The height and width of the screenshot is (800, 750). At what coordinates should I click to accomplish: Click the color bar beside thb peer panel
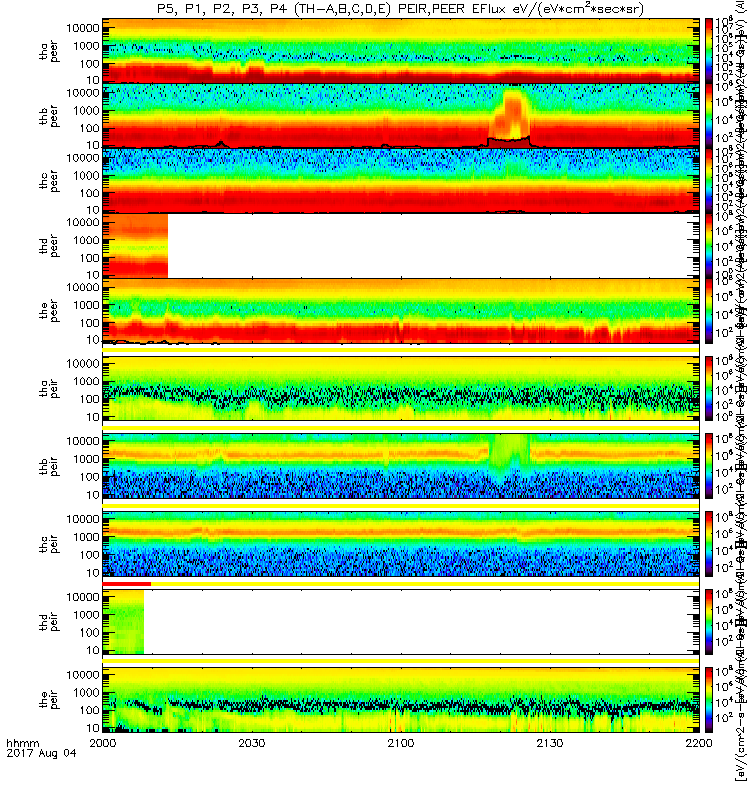click(709, 115)
